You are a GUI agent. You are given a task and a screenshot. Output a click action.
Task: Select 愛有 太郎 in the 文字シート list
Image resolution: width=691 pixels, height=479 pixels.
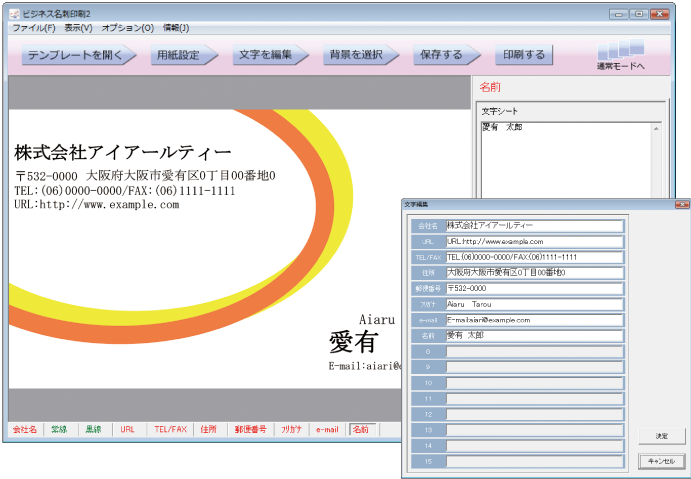(503, 128)
